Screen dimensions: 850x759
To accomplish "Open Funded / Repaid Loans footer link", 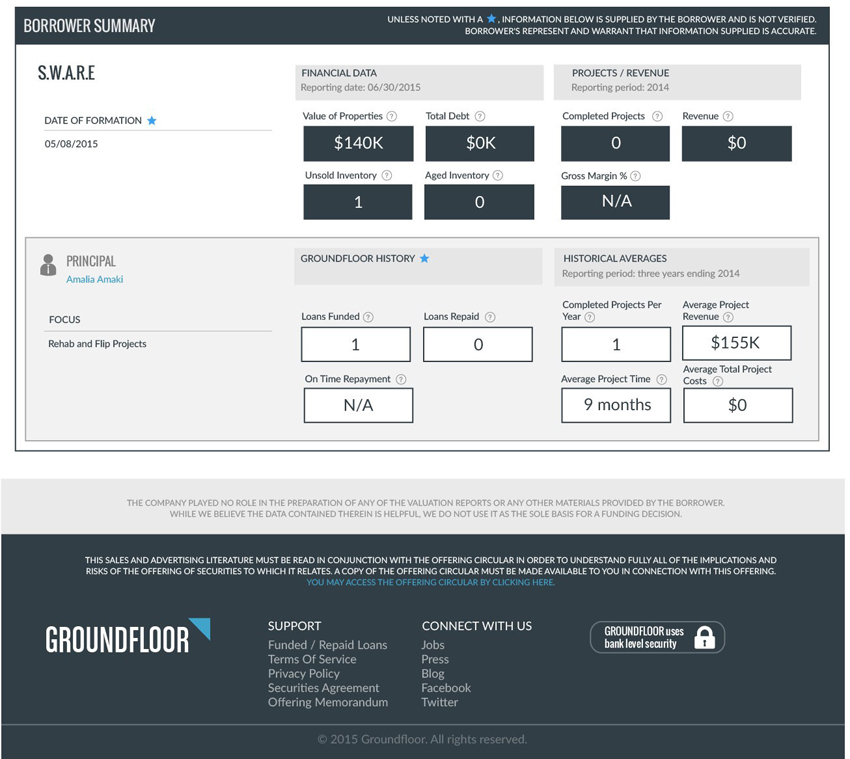I will (327, 645).
